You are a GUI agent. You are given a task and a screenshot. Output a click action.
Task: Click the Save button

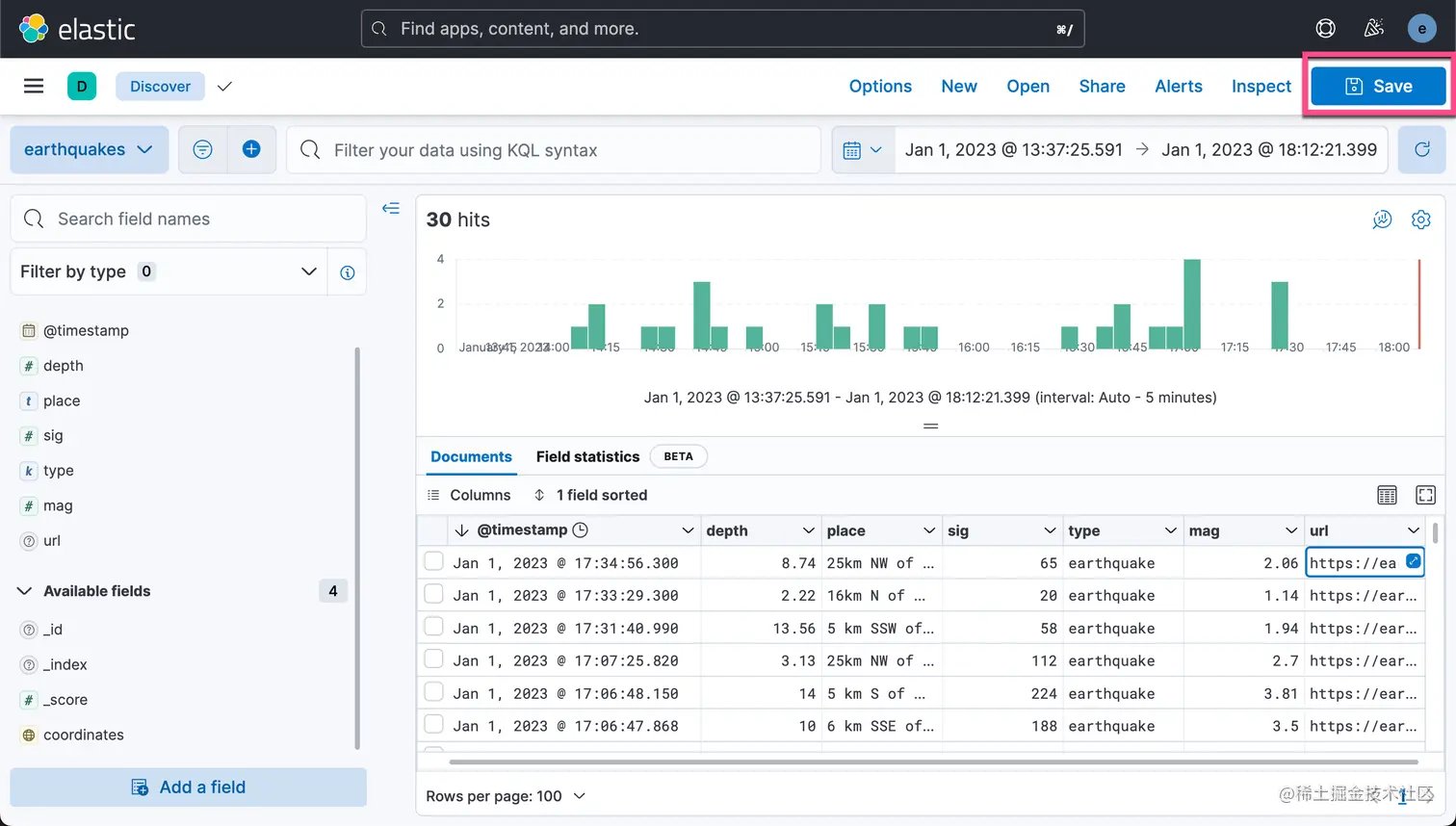(x=1379, y=86)
